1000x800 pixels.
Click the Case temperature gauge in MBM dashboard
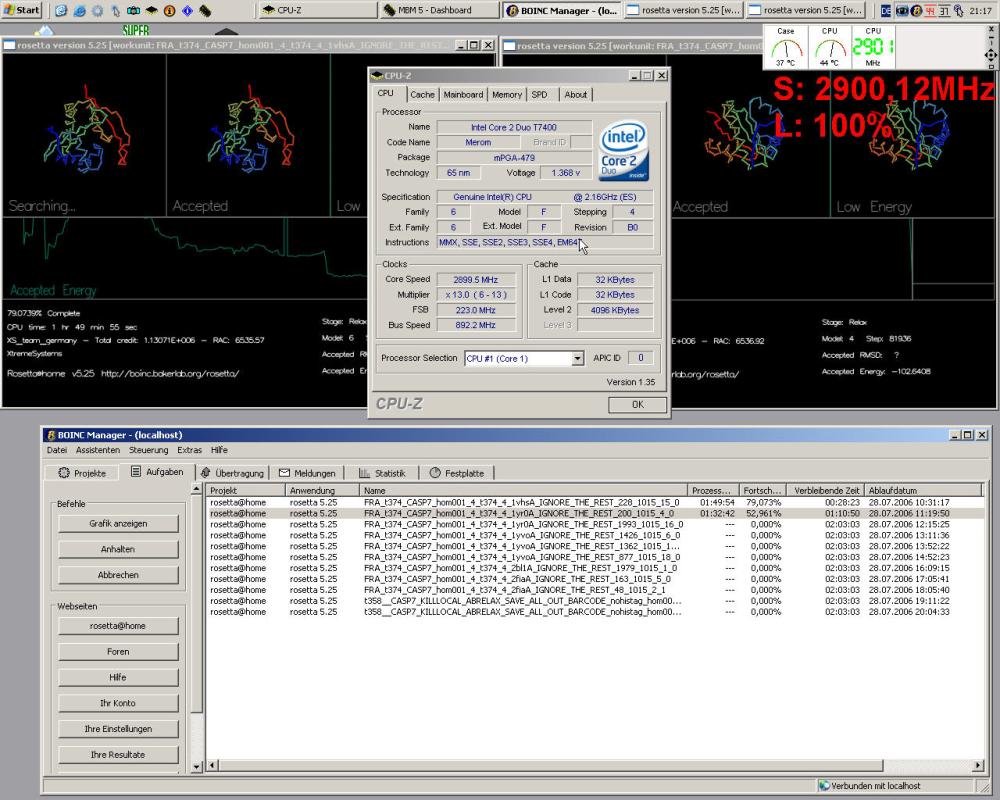(786, 47)
